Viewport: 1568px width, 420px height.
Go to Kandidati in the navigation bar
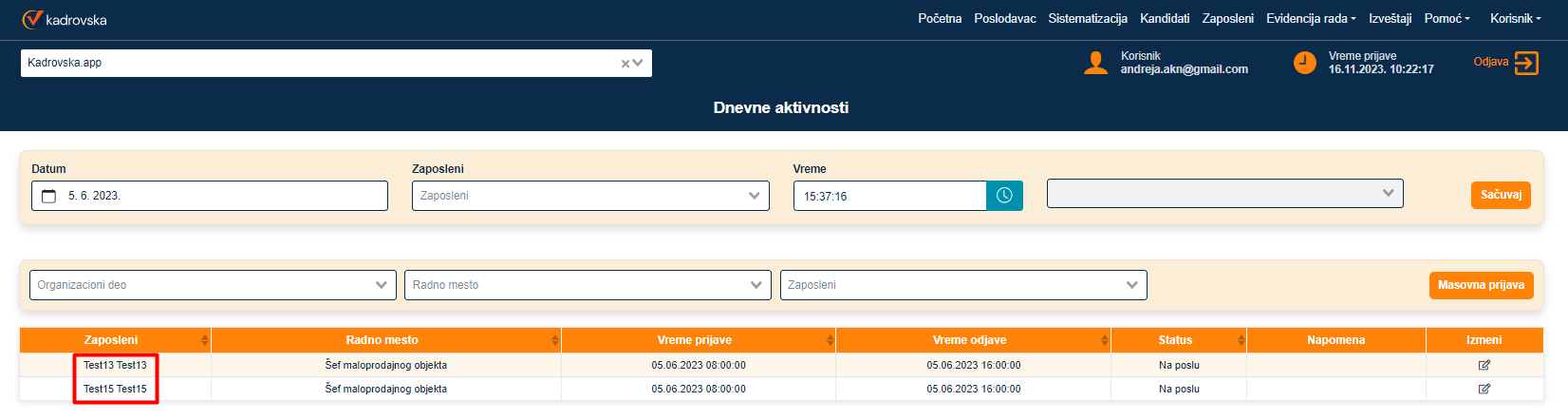click(1164, 19)
